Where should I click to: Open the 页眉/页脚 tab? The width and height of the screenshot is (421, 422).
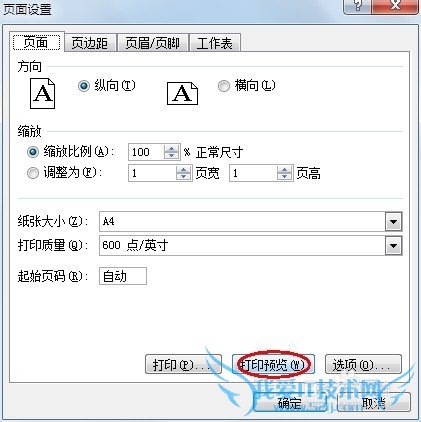[x=153, y=43]
